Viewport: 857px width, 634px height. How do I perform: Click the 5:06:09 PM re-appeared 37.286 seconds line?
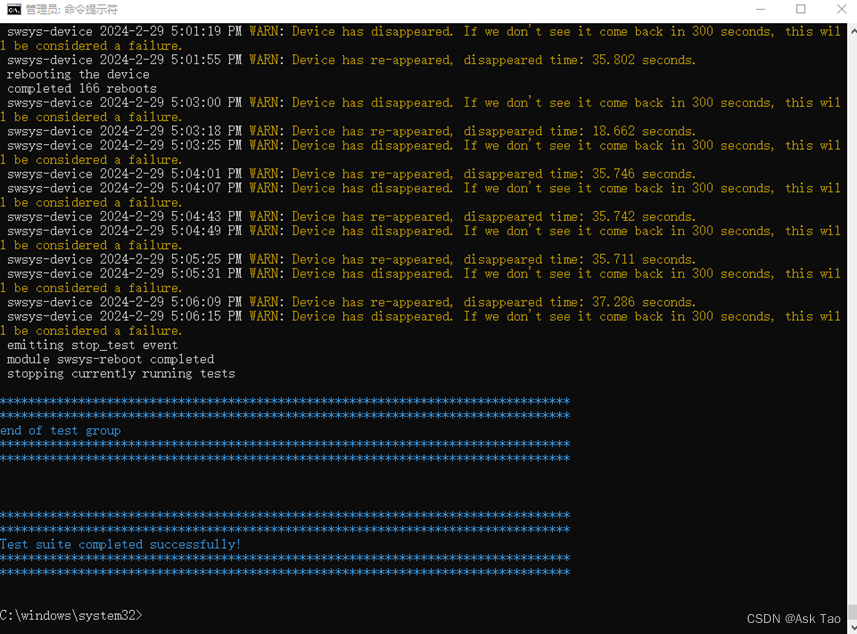[x=351, y=302]
